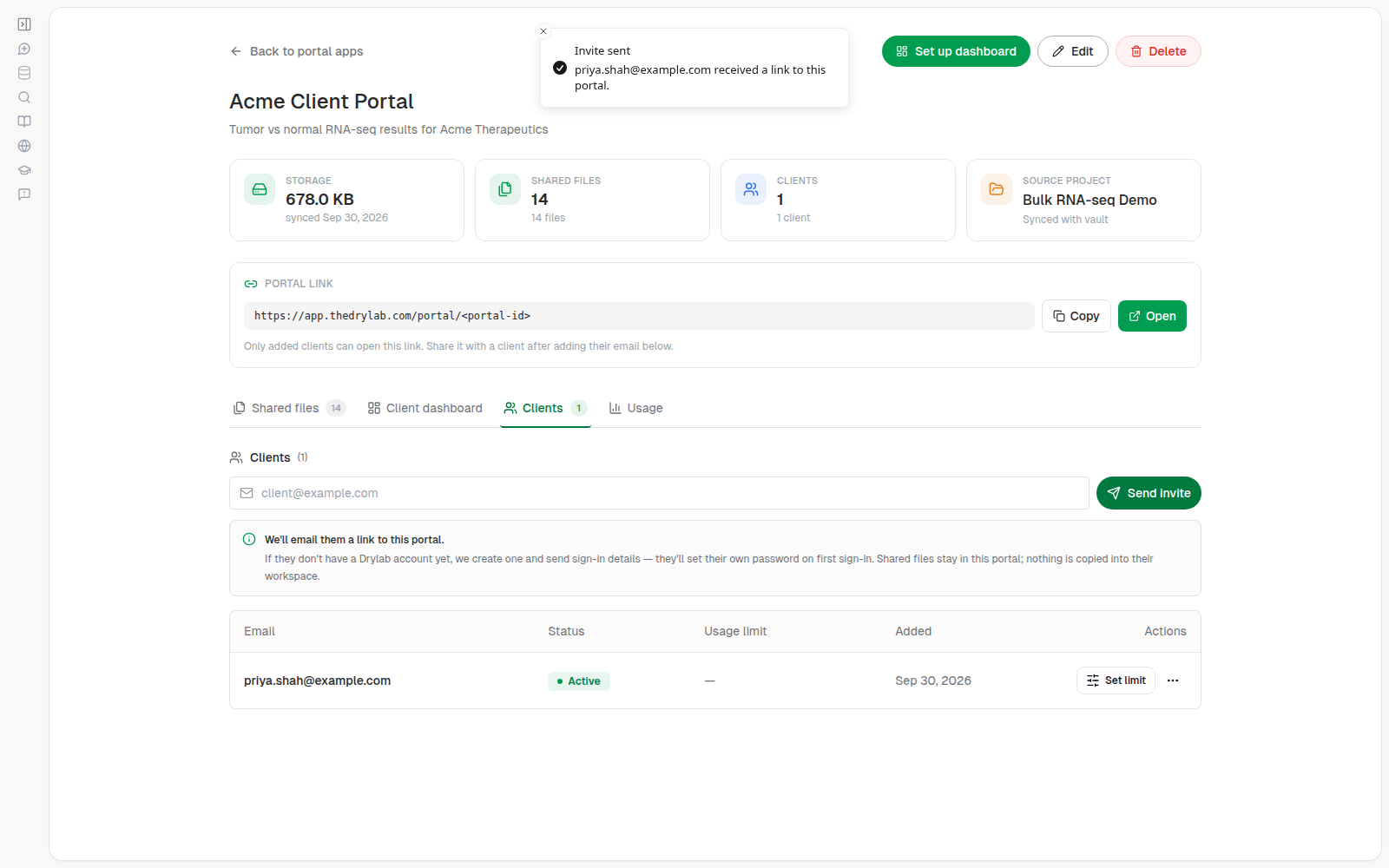The width and height of the screenshot is (1389, 868).
Task: Copy the portal link
Action: (x=1076, y=316)
